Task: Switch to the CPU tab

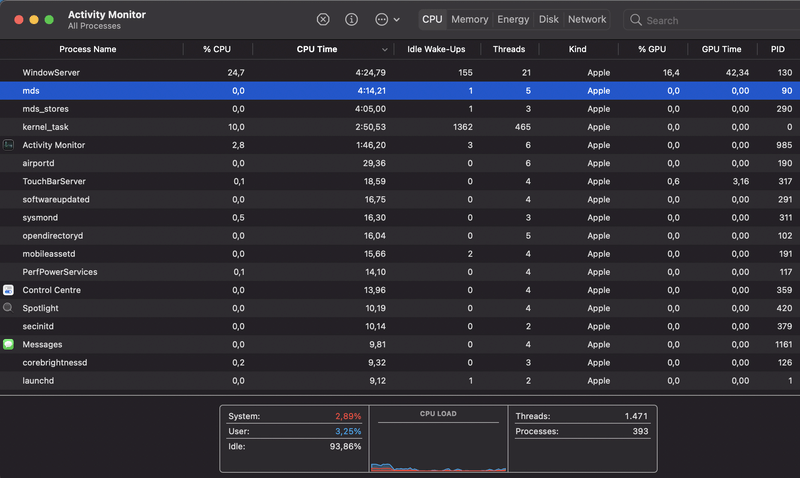Action: (432, 19)
